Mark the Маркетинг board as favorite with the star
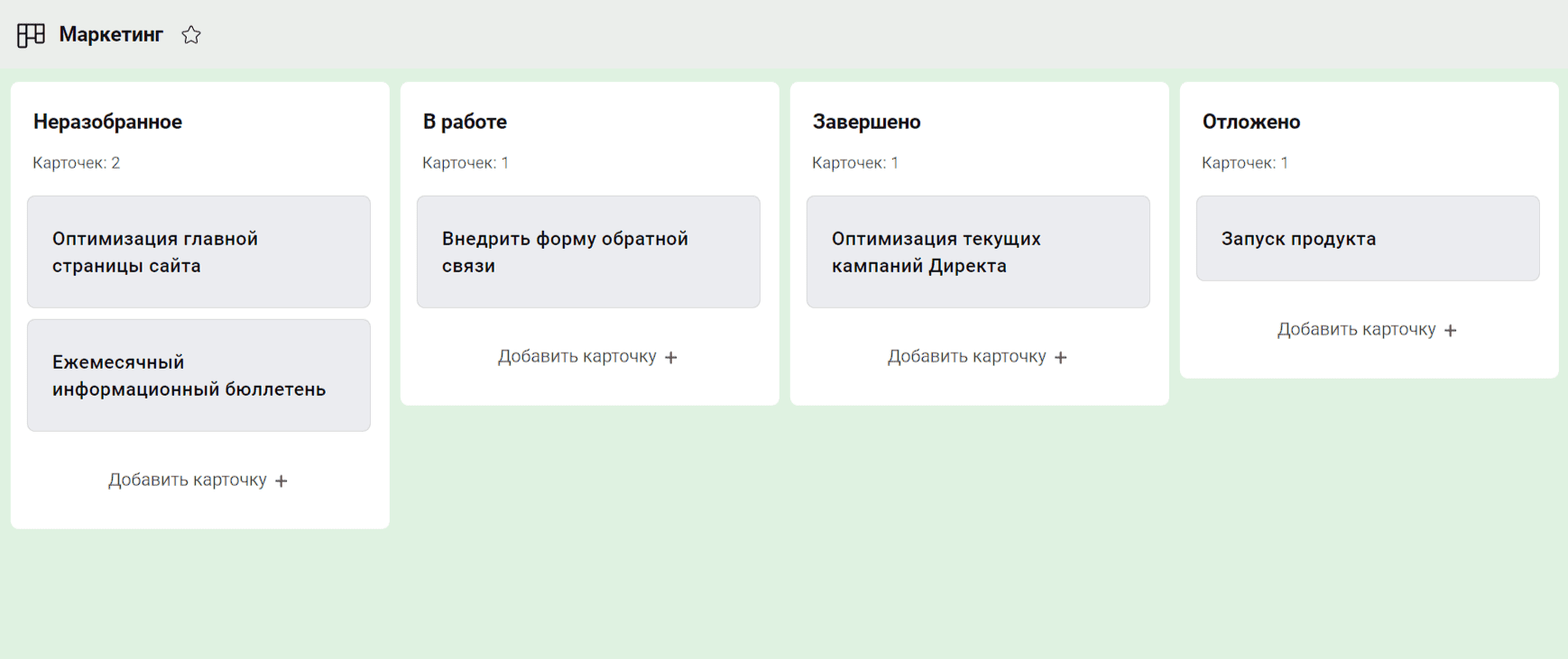This screenshot has width=1568, height=659. tap(191, 35)
